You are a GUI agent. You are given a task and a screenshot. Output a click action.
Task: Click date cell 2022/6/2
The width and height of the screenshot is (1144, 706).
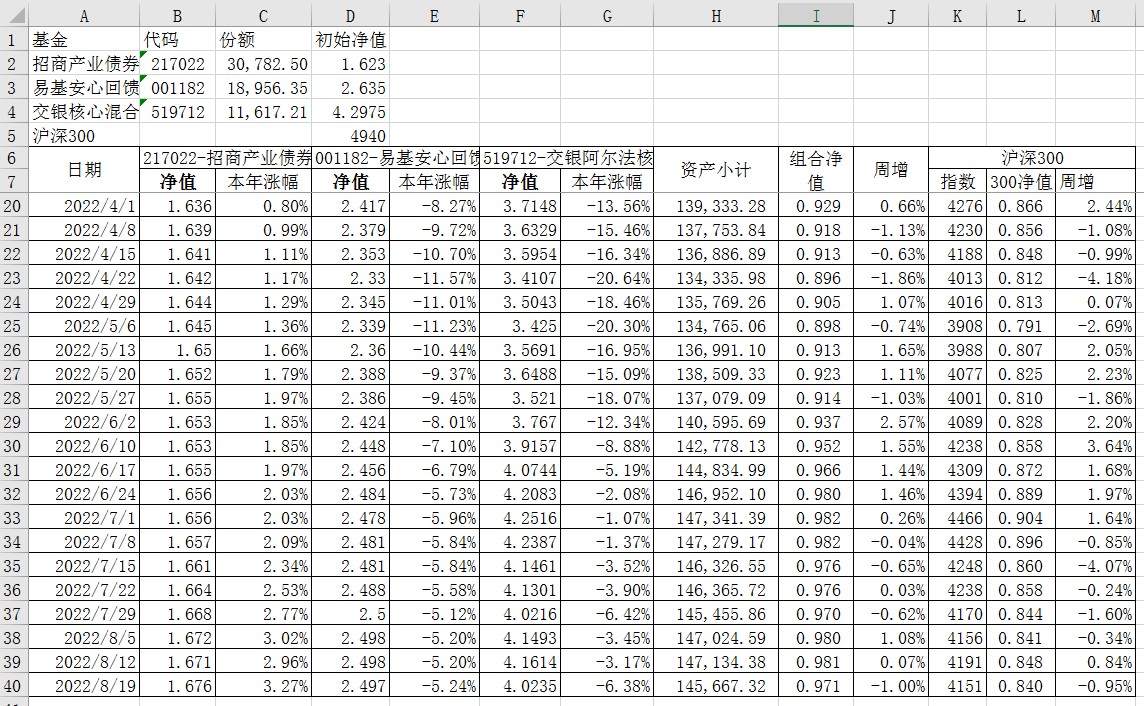pos(84,422)
